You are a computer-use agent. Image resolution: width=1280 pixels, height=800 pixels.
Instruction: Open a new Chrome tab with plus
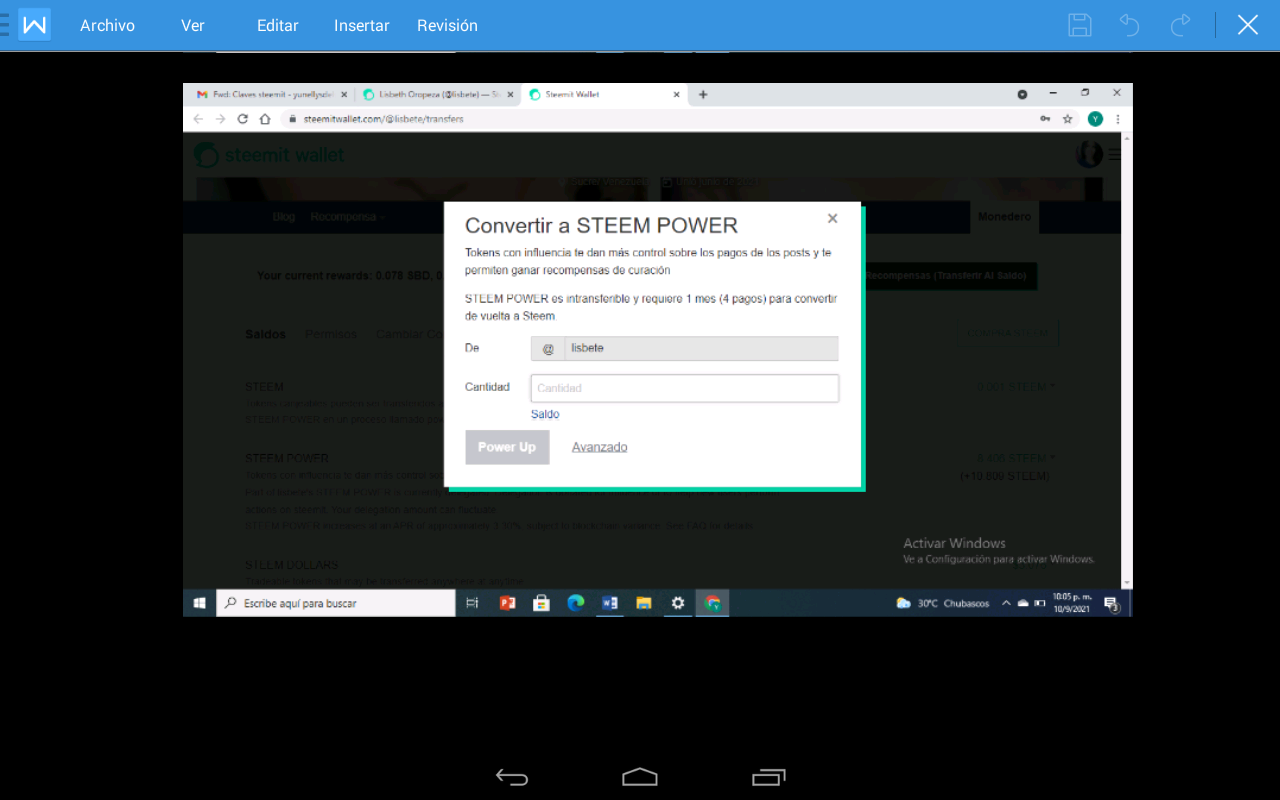coord(703,94)
